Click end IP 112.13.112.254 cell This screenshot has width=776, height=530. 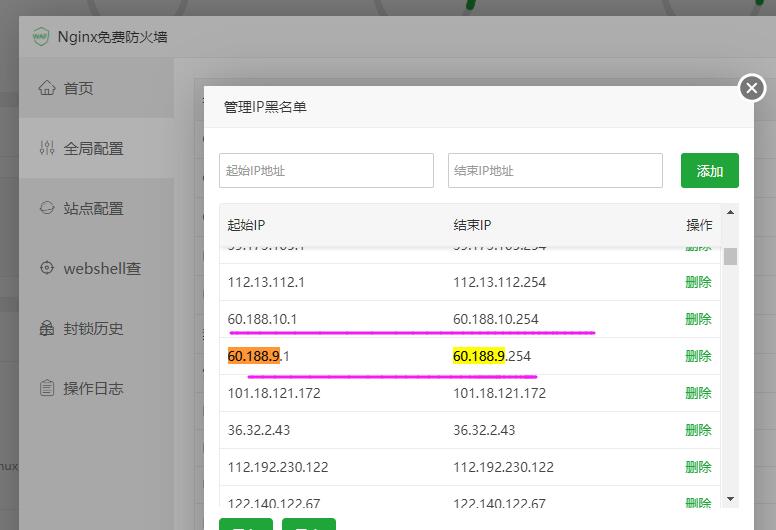499,282
